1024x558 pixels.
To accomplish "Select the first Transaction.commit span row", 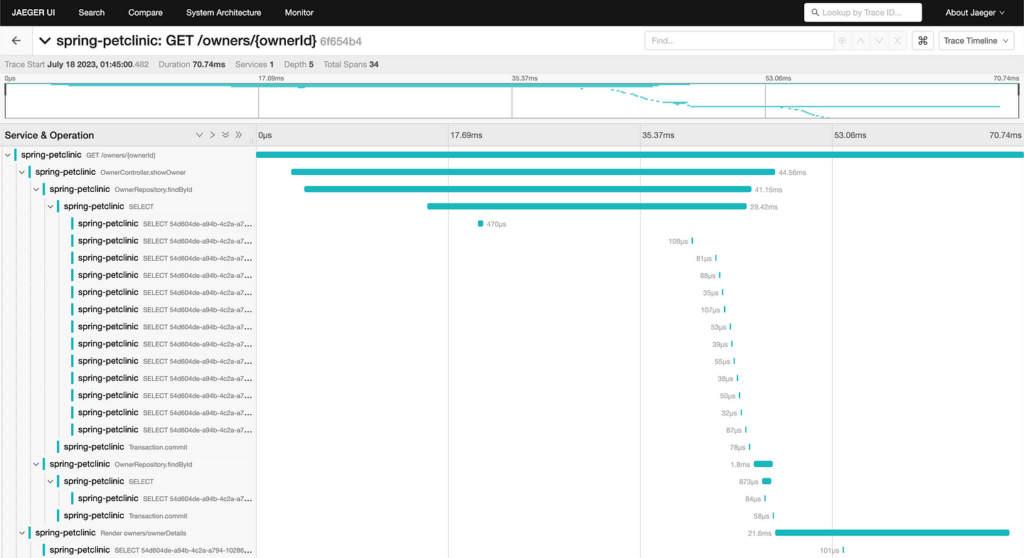I will click(x=128, y=448).
